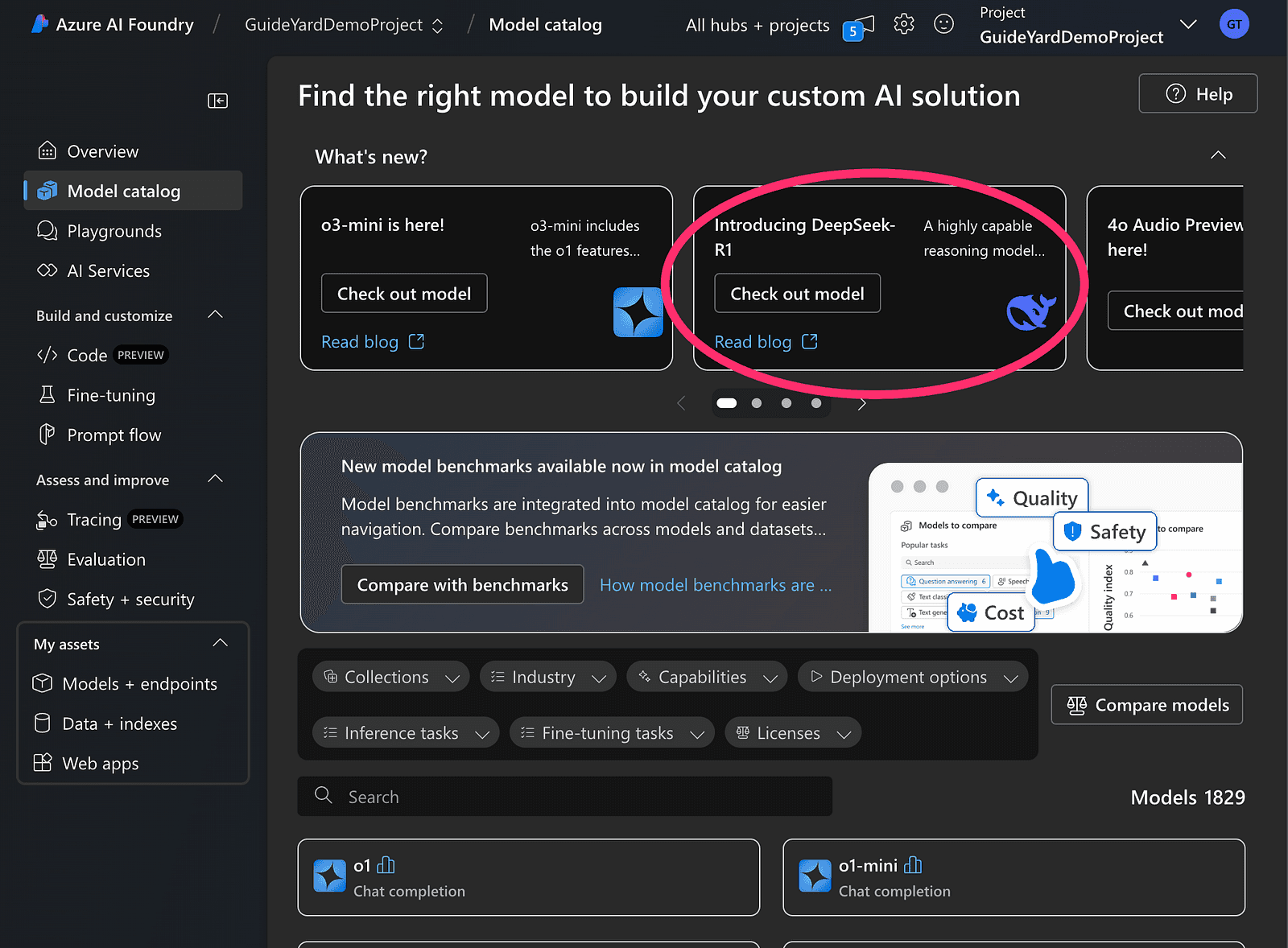Click the Compare models button
The width and height of the screenshot is (1288, 948).
(x=1147, y=705)
